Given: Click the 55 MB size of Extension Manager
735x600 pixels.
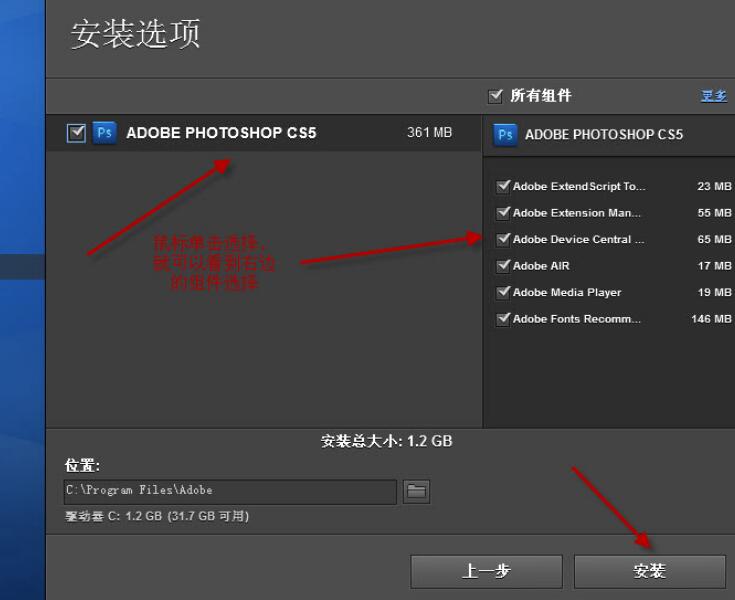Looking at the screenshot, I should point(714,213).
